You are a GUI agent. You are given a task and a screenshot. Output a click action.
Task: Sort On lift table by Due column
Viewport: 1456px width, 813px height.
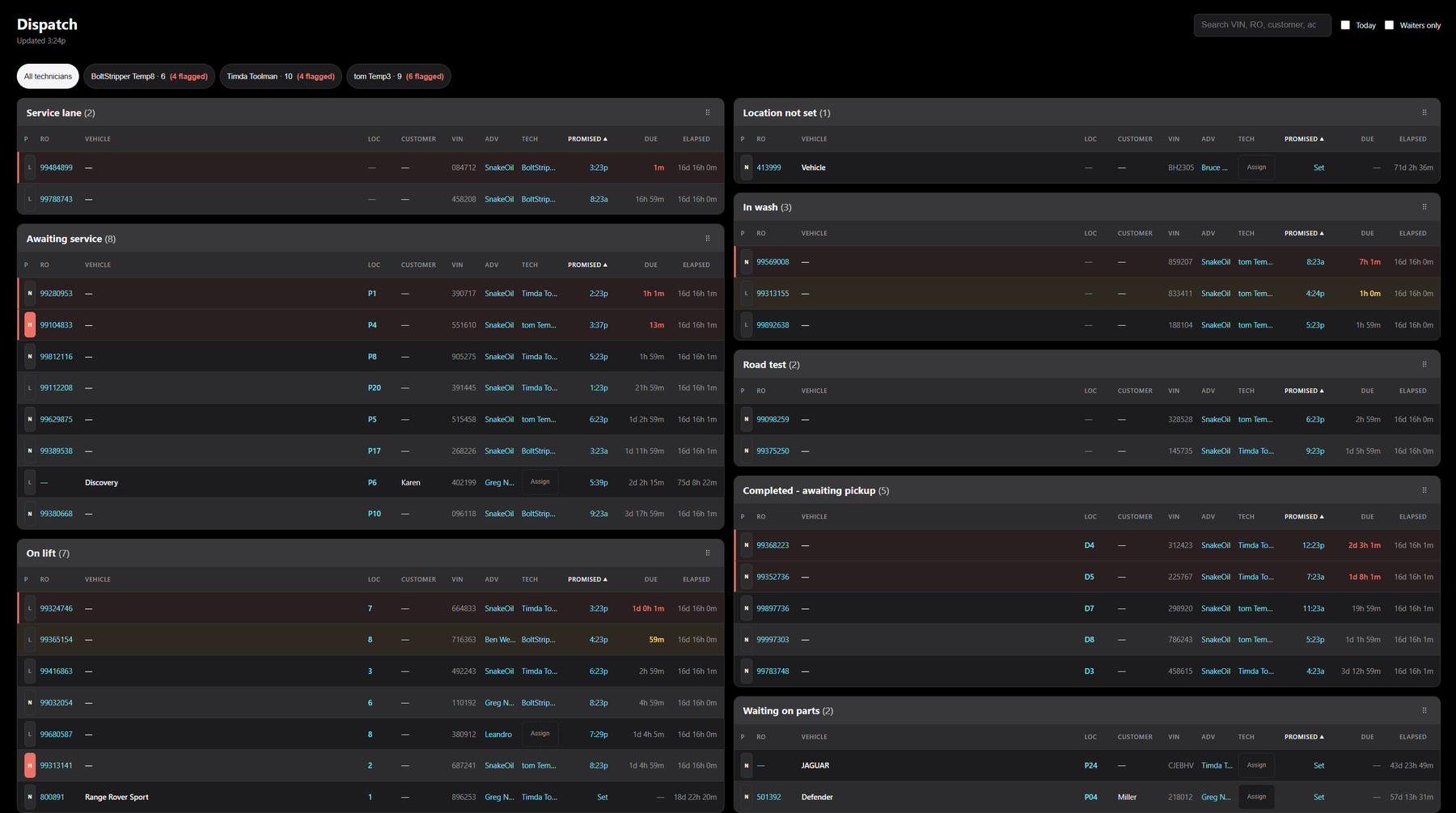pos(650,579)
